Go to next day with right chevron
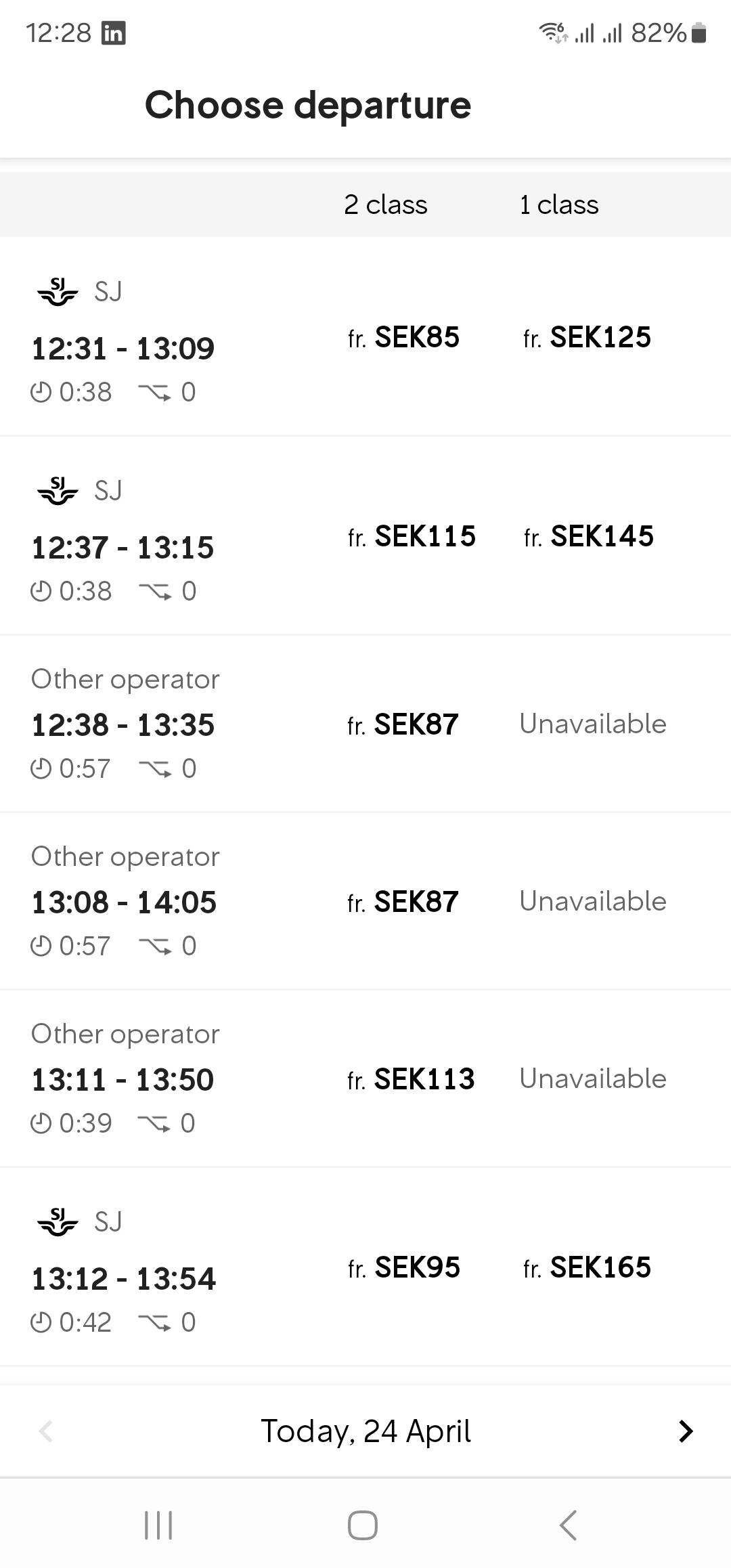This screenshot has width=731, height=1568. (x=686, y=1431)
